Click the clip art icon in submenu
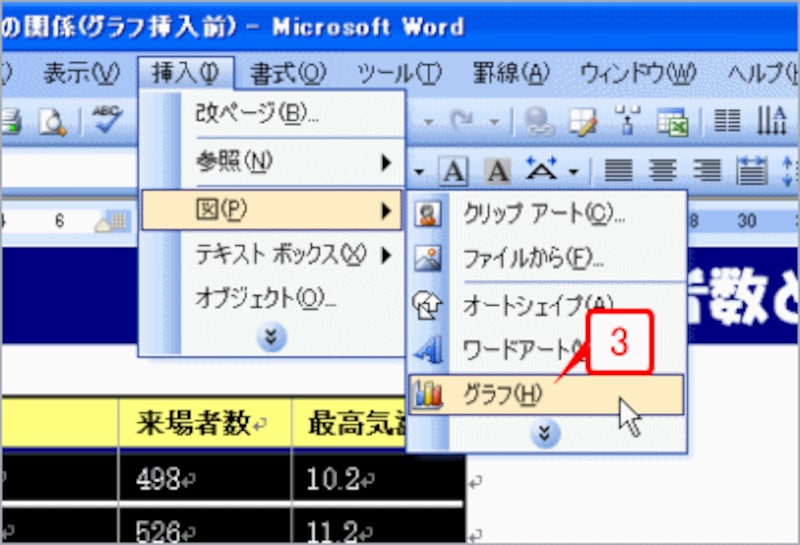 (x=428, y=214)
